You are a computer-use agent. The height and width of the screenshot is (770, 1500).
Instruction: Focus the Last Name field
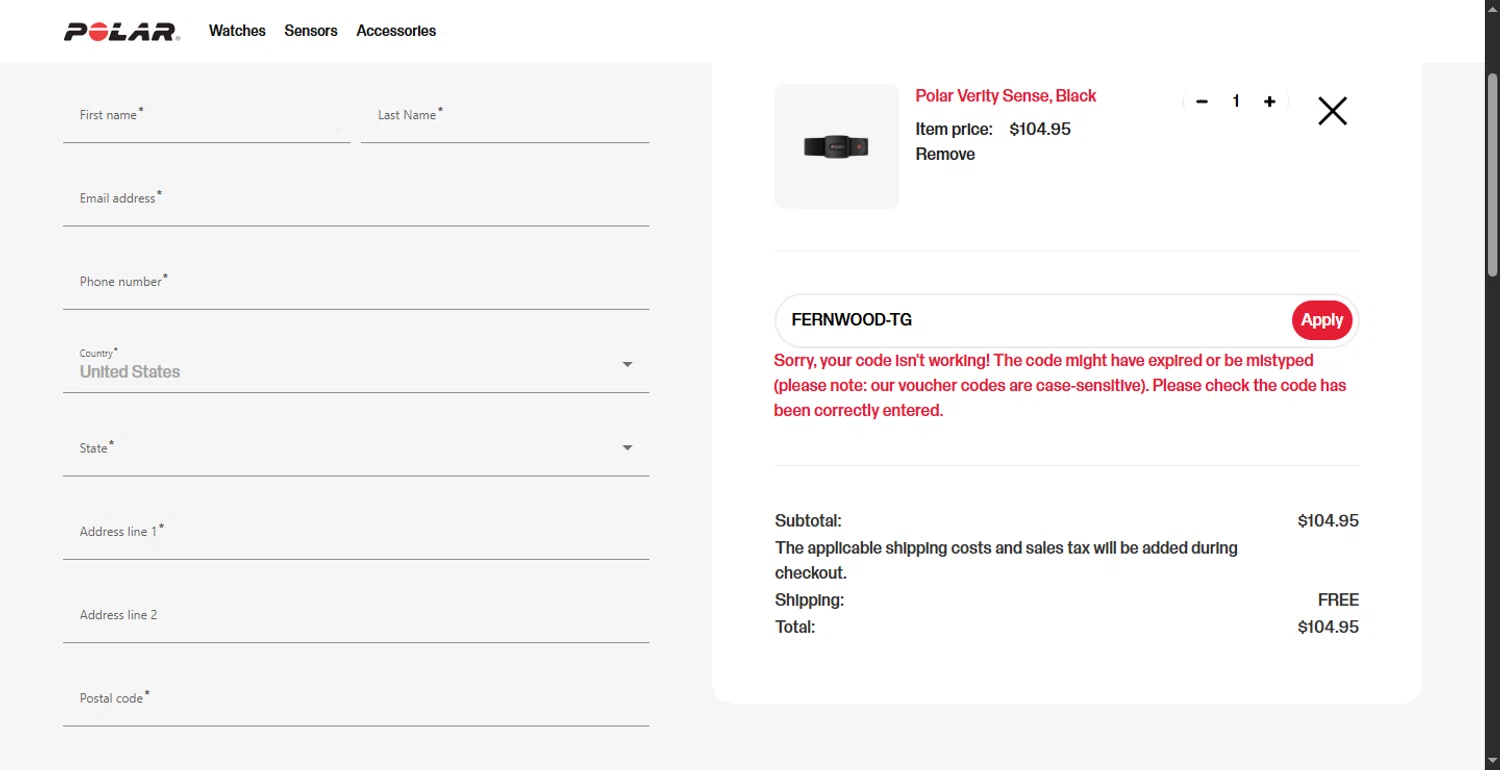click(505, 115)
